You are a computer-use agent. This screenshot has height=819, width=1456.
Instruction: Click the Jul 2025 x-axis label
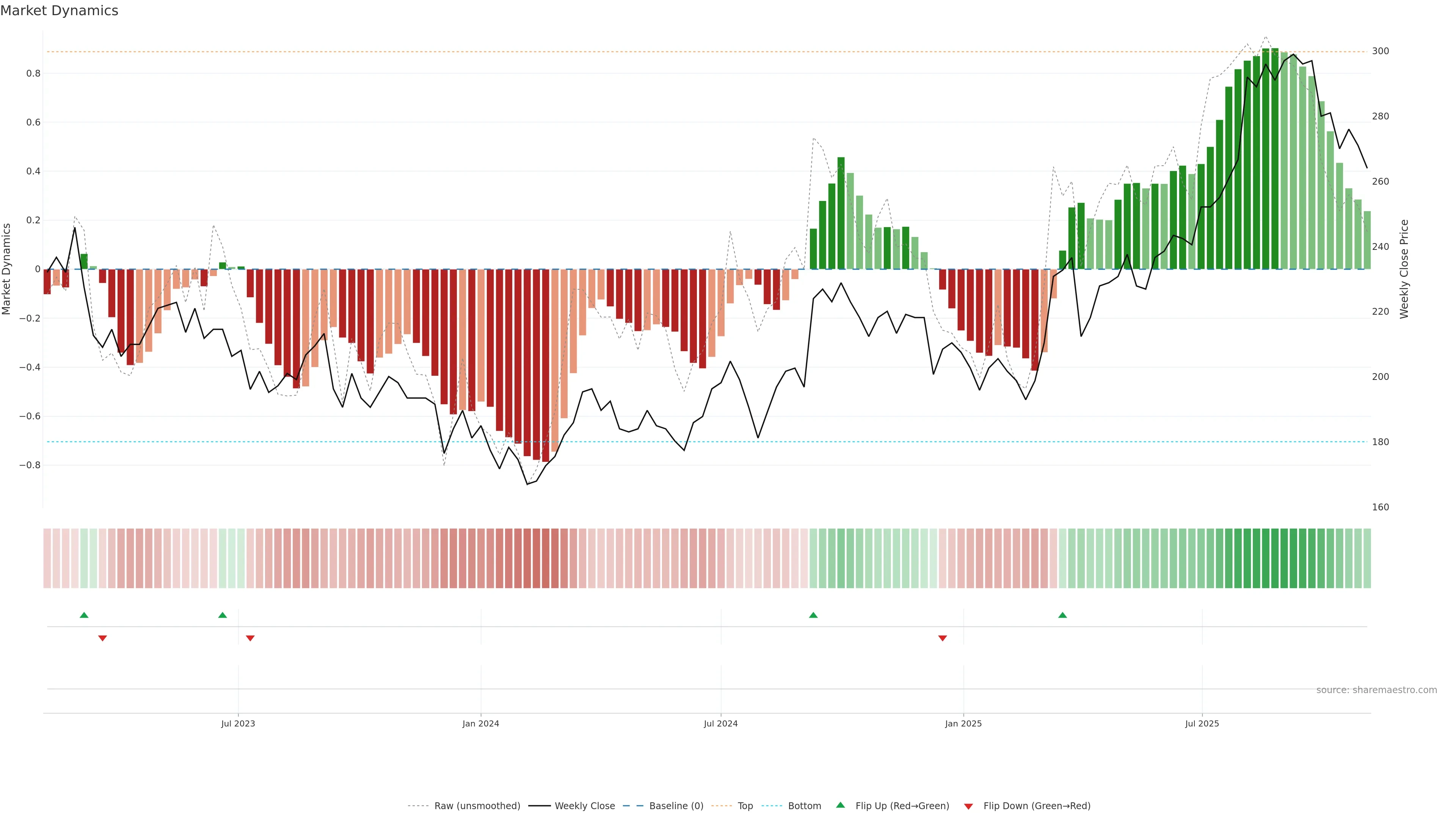pos(1202,723)
